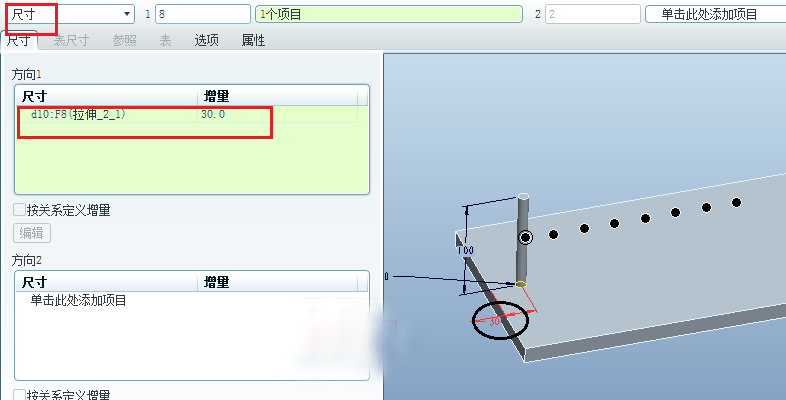Open the 尺寸 pattern type dropdown
Image resolution: width=786 pixels, height=400 pixels.
[70, 14]
